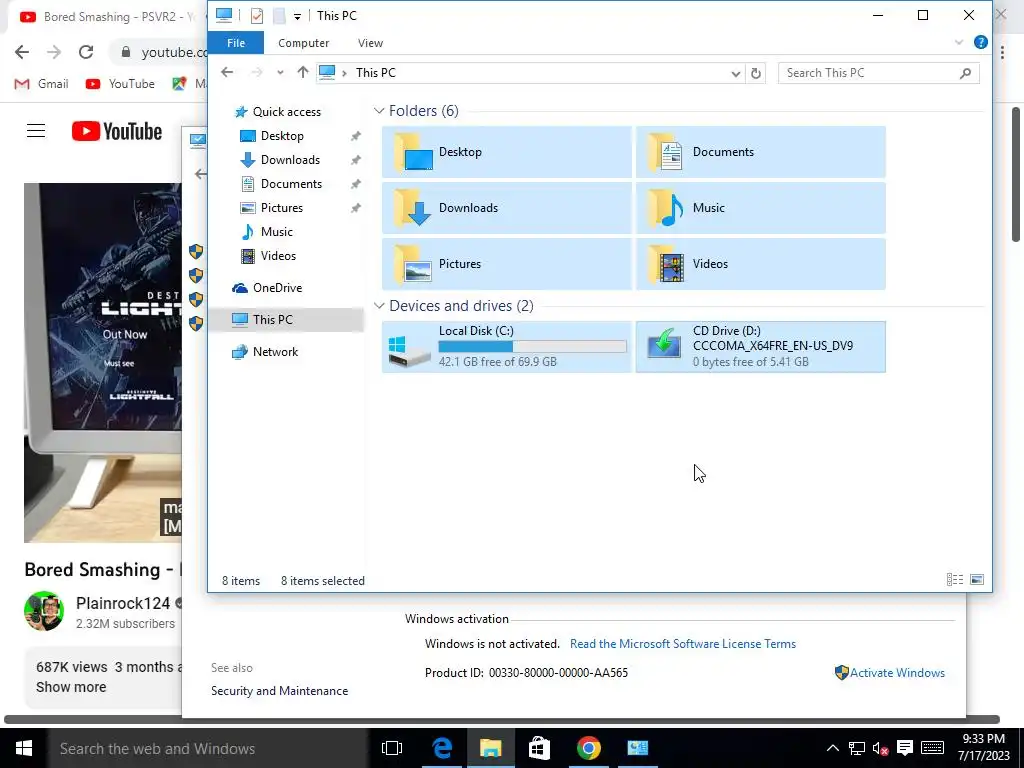
Task: Collapse the Devices and drives (2) group
Action: tap(379, 306)
